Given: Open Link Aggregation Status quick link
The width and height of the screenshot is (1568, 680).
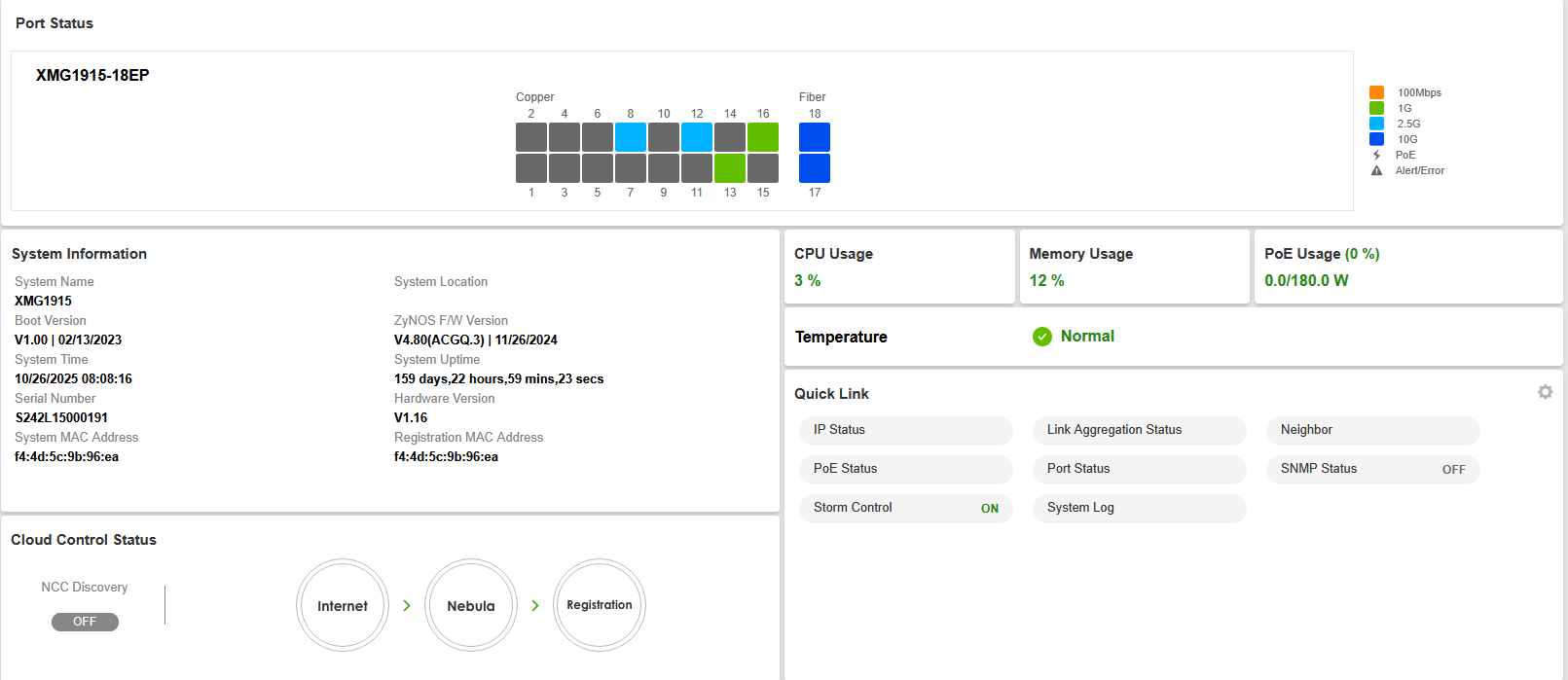Looking at the screenshot, I should point(1140,430).
